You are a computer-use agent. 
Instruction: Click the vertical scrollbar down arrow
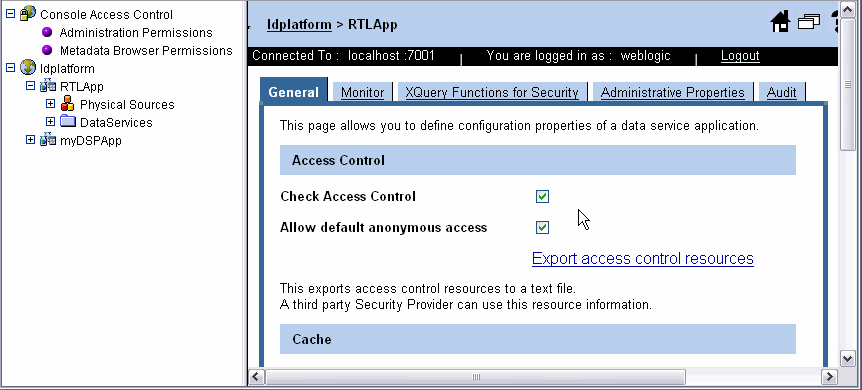click(848, 359)
